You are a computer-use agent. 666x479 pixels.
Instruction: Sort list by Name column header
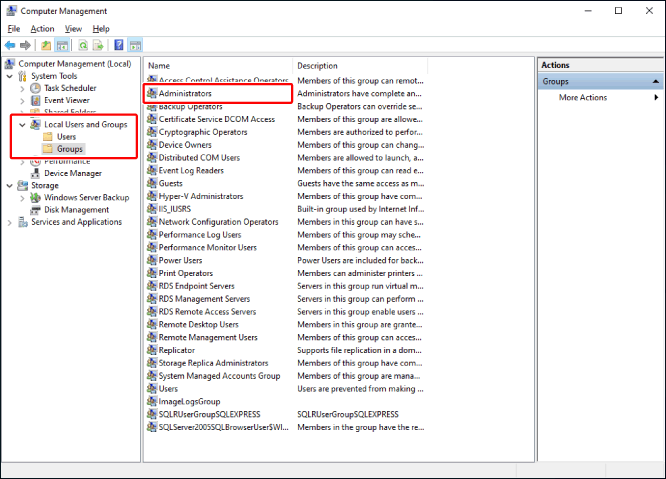[x=218, y=65]
